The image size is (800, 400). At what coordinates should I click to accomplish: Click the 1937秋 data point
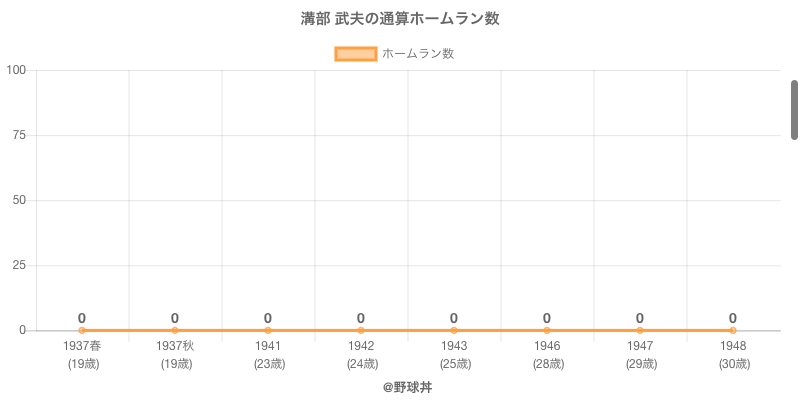[x=175, y=330]
